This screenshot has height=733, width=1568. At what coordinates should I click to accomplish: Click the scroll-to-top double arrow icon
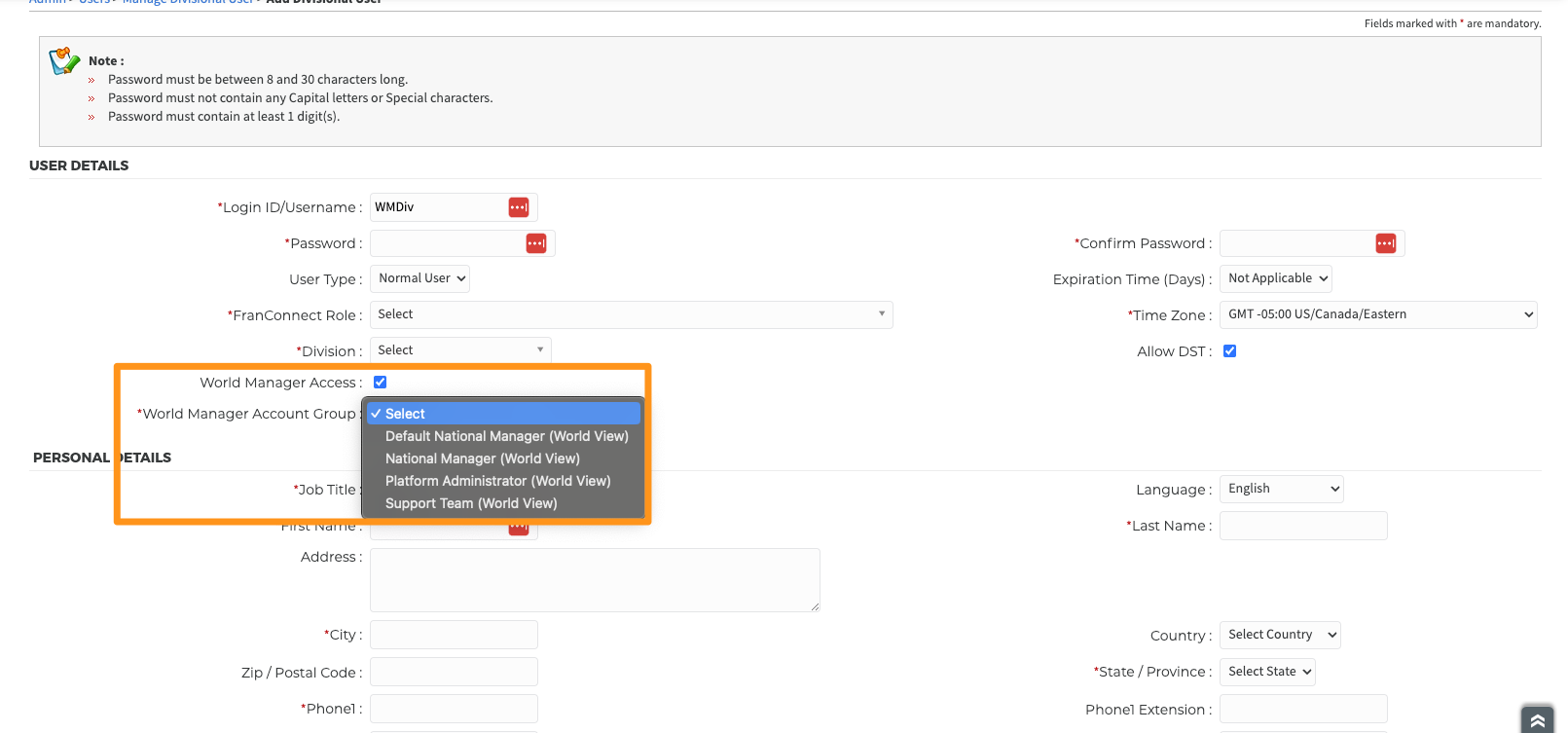[1538, 719]
